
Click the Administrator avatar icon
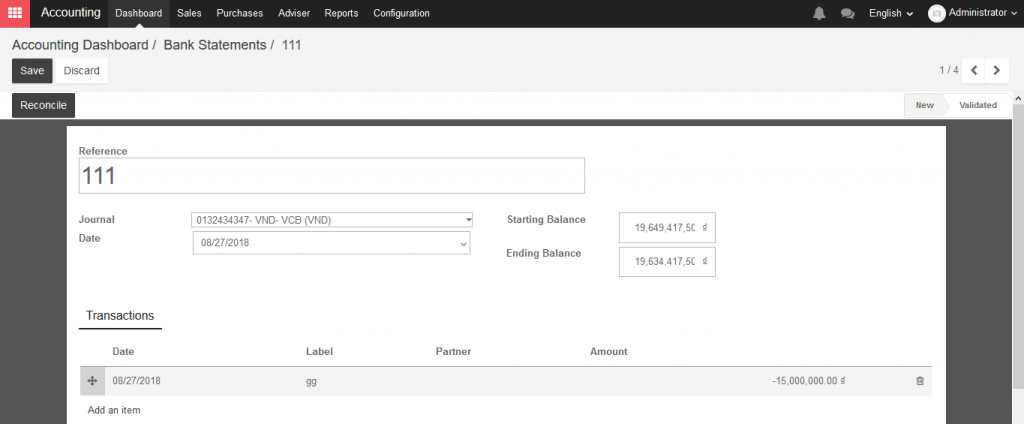(936, 13)
